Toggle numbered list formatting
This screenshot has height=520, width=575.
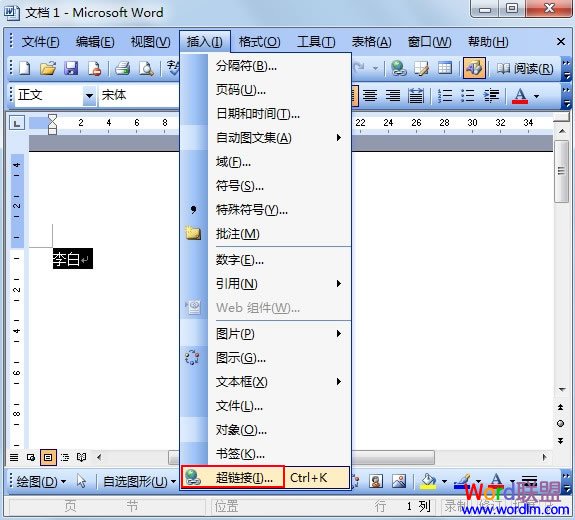coord(445,96)
